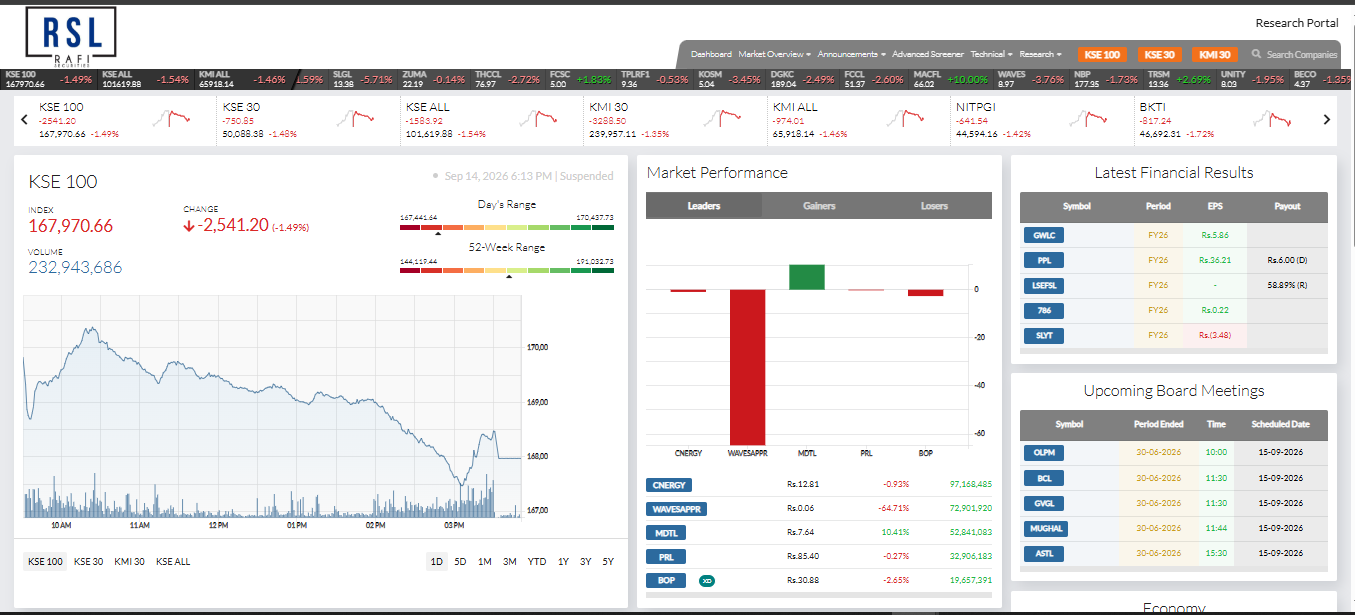Set chart range to 3Y
Image resolution: width=1355 pixels, height=615 pixels.
click(x=586, y=562)
